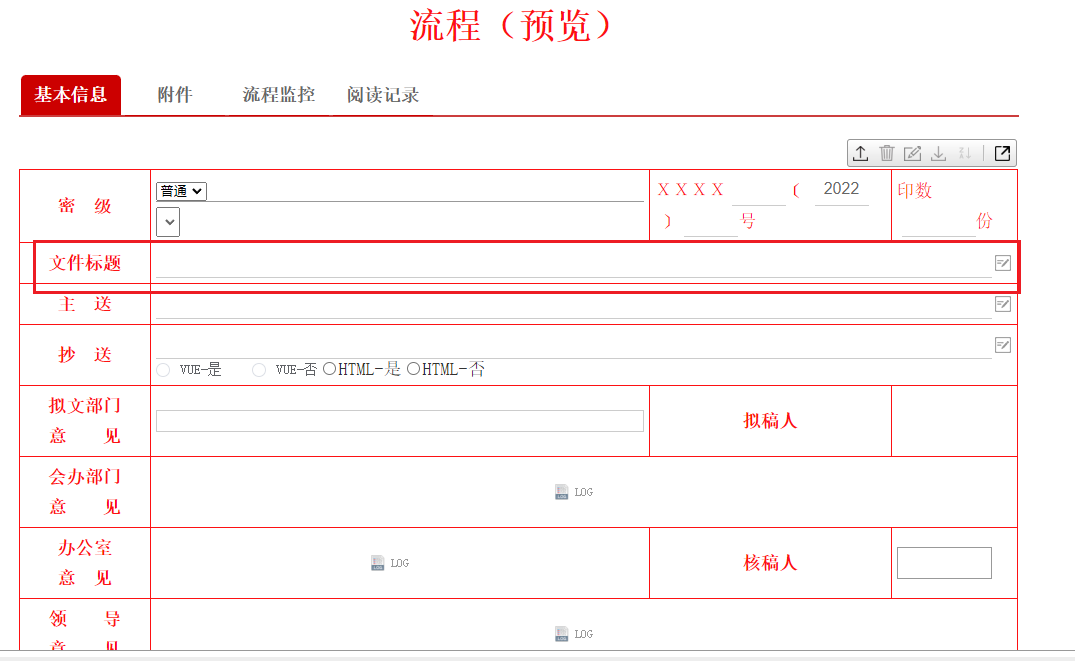
Task: Click the 抄送 input field
Action: tap(574, 345)
